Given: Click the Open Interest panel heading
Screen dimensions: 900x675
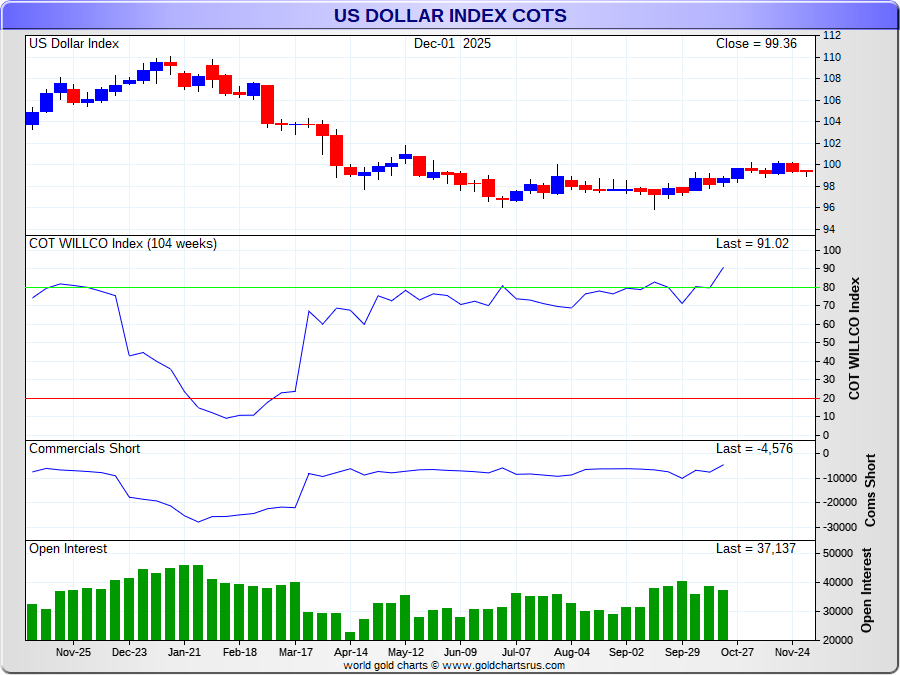Looking at the screenshot, I should 68,549.
